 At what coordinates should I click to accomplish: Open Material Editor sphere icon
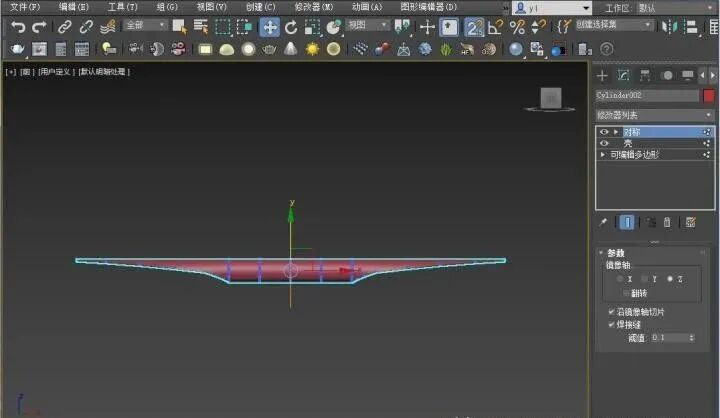pyautogui.click(x=516, y=49)
